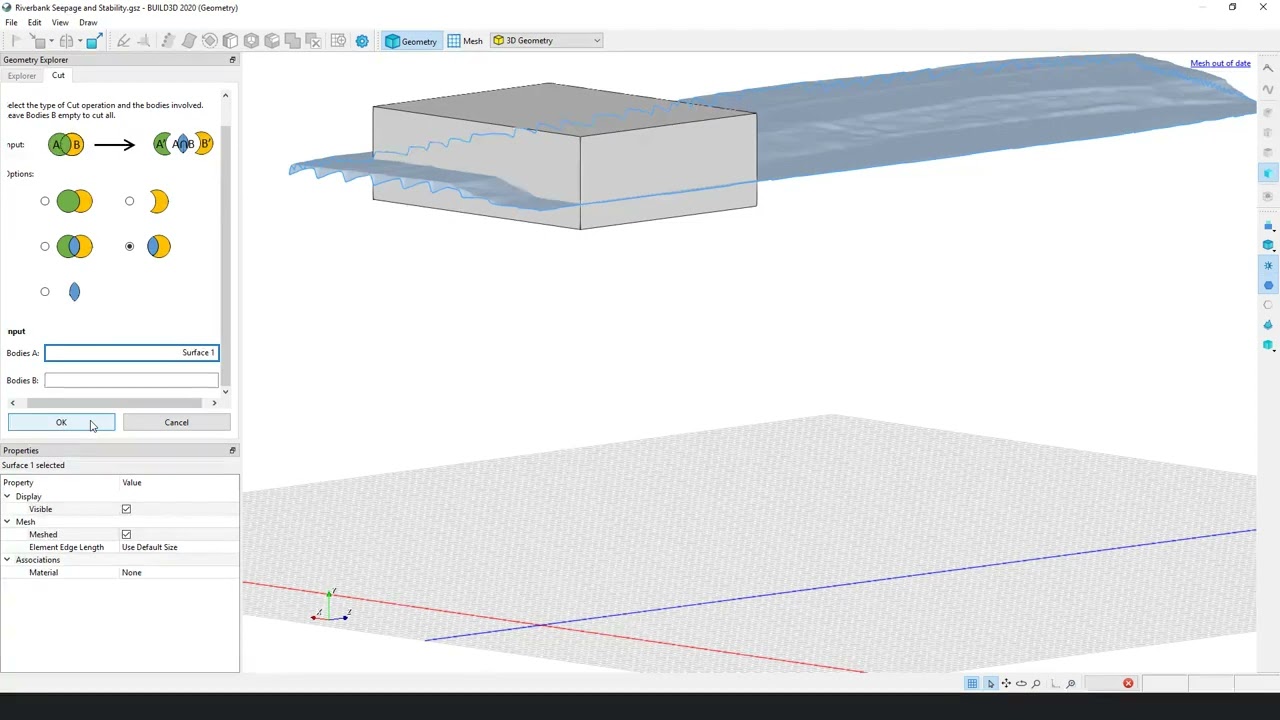Select the pointer select tool in the status bar

[x=990, y=684]
